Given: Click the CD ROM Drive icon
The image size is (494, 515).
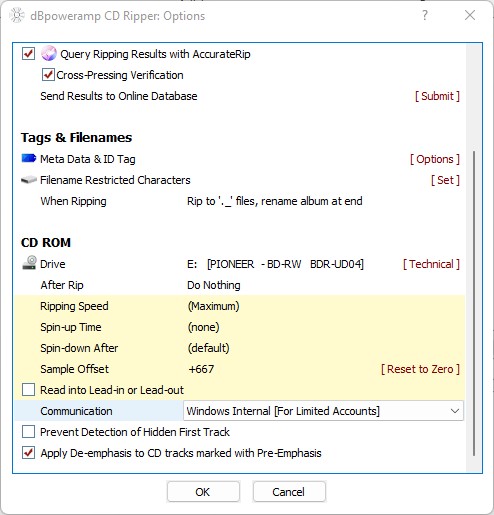Looking at the screenshot, I should click(29, 263).
